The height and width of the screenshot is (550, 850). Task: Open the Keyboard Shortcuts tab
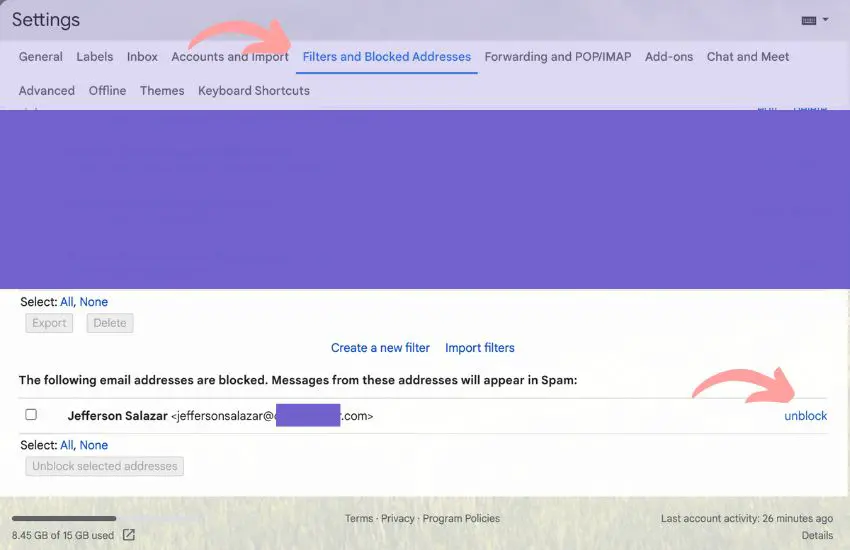[x=254, y=90]
